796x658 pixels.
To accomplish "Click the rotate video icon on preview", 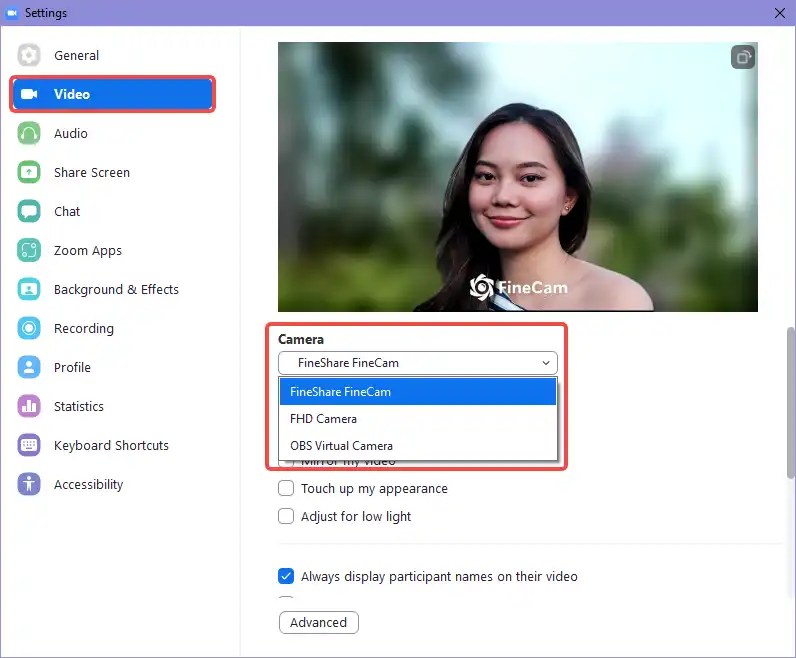I will [743, 57].
